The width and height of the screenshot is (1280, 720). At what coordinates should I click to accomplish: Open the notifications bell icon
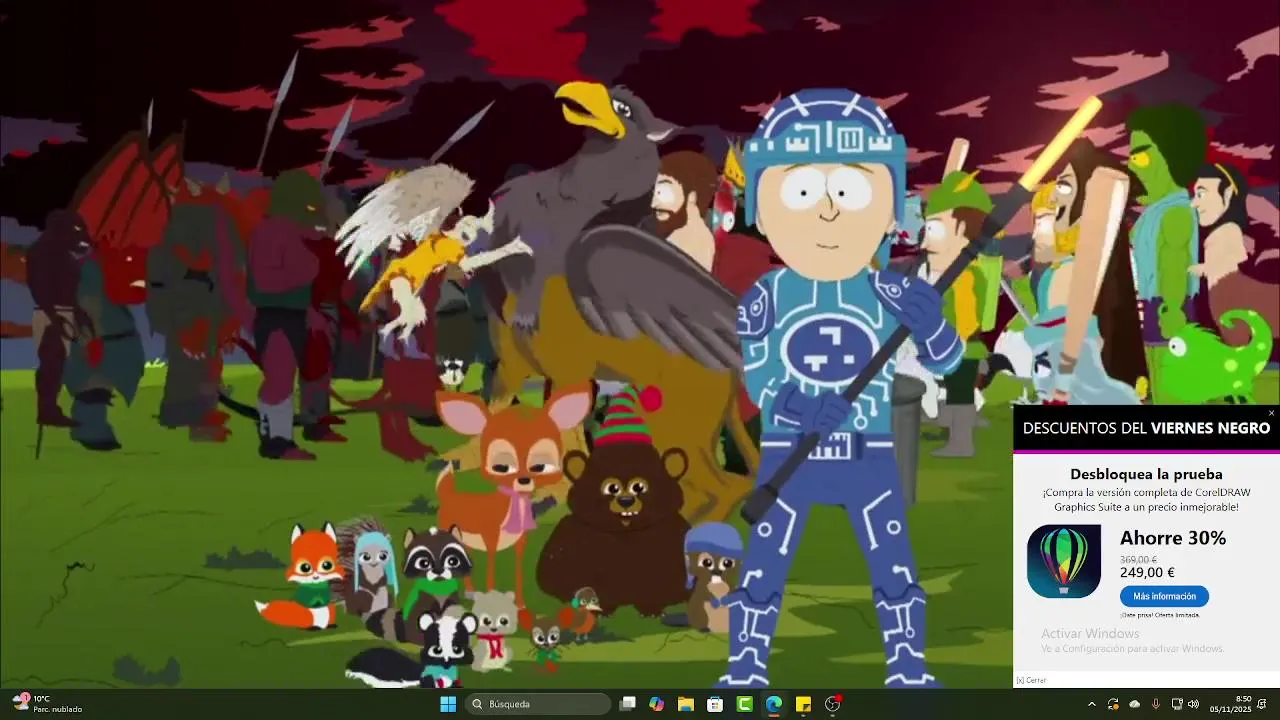pyautogui.click(x=1263, y=704)
